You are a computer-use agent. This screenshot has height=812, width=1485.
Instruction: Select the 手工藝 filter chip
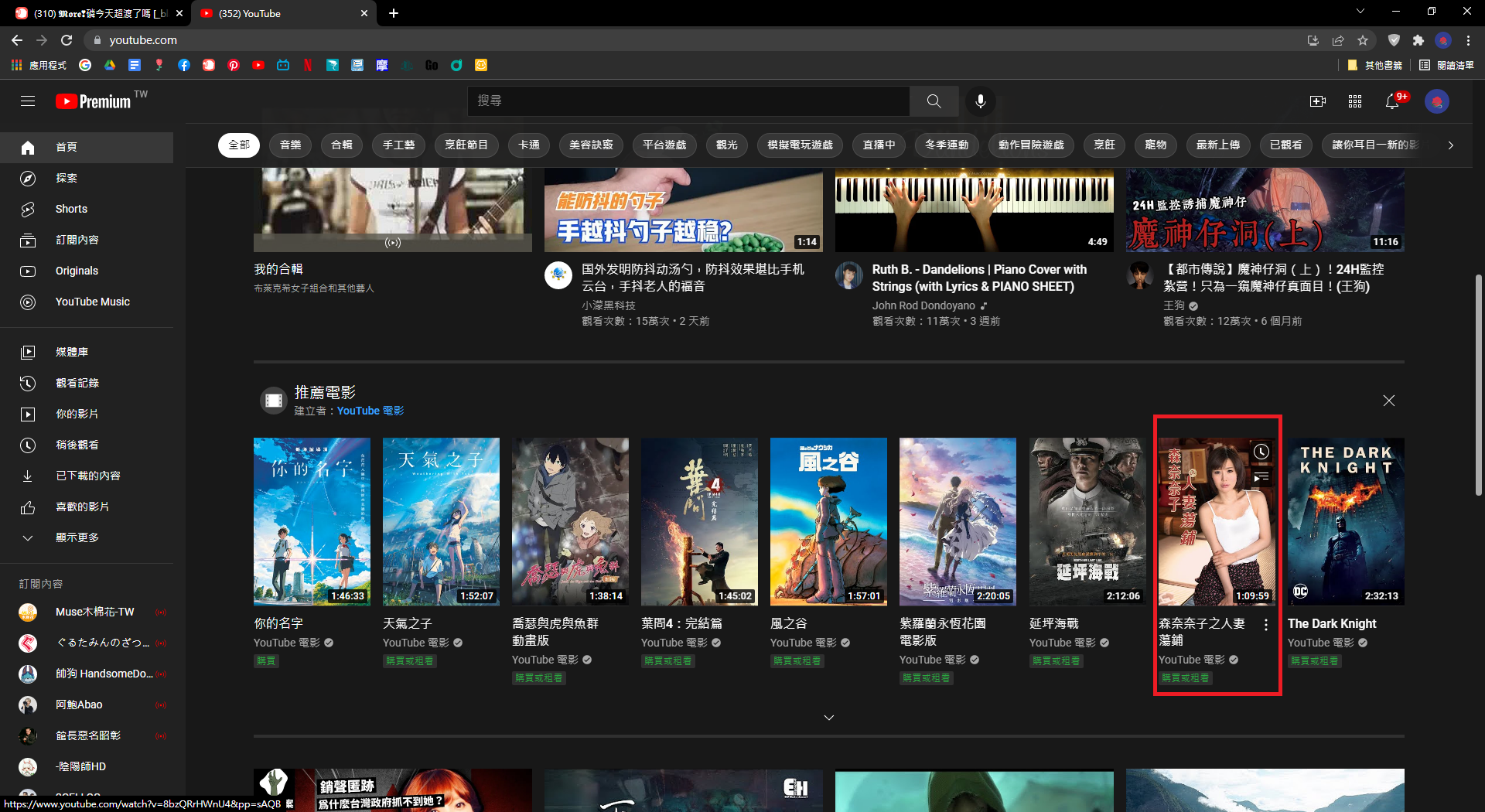(x=399, y=145)
